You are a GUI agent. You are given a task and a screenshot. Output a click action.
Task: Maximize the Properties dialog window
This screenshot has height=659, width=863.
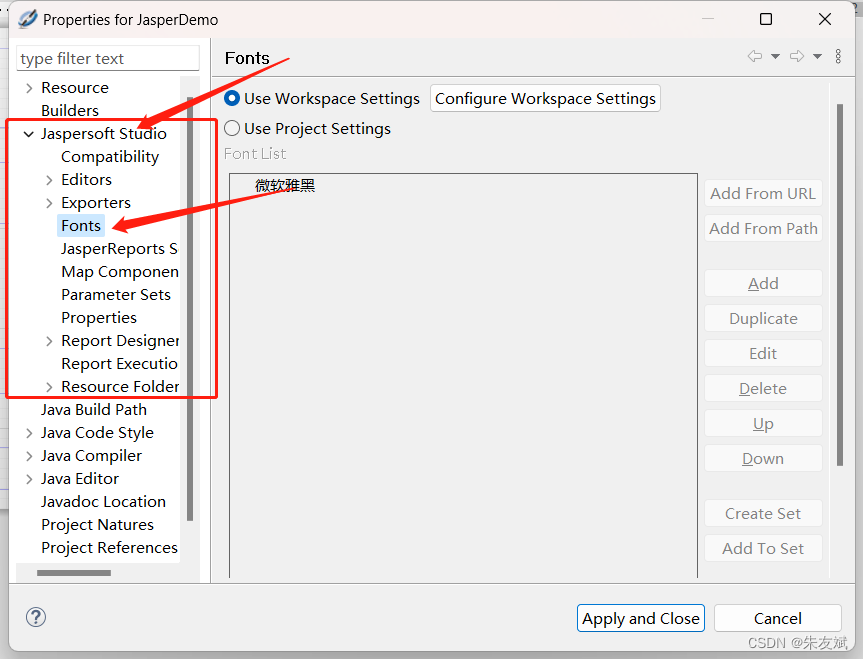coord(766,19)
